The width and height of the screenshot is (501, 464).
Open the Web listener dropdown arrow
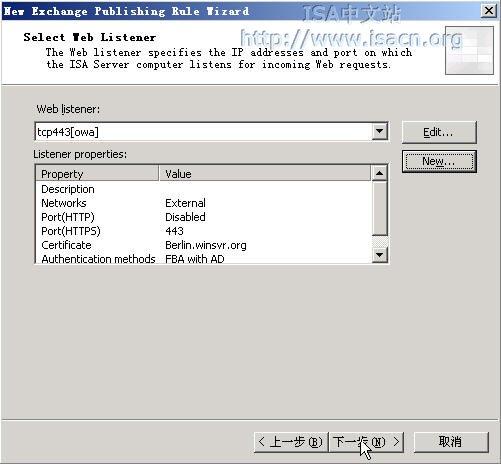(379, 132)
